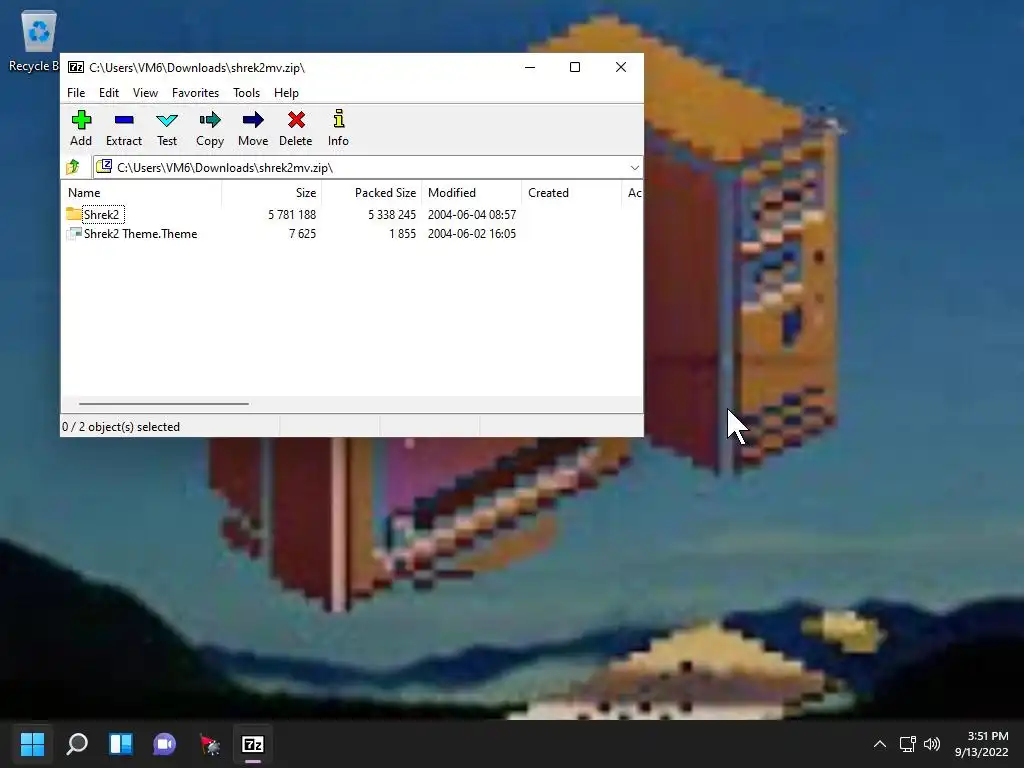Show hidden system tray icons

pos(880,744)
